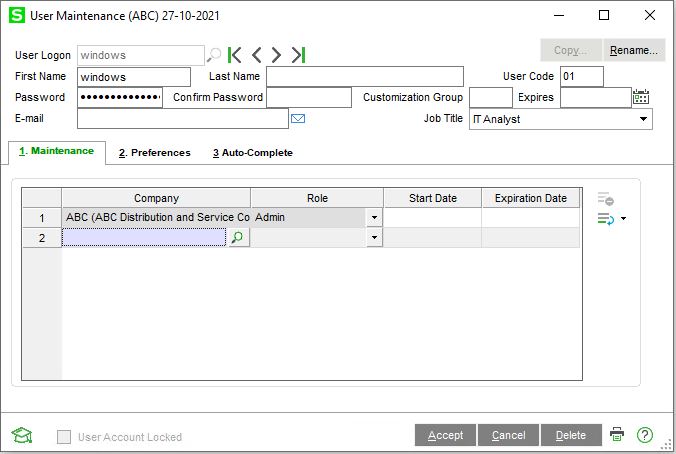Open the row options dropdown arrow
This screenshot has width=676, height=454.
(623, 219)
